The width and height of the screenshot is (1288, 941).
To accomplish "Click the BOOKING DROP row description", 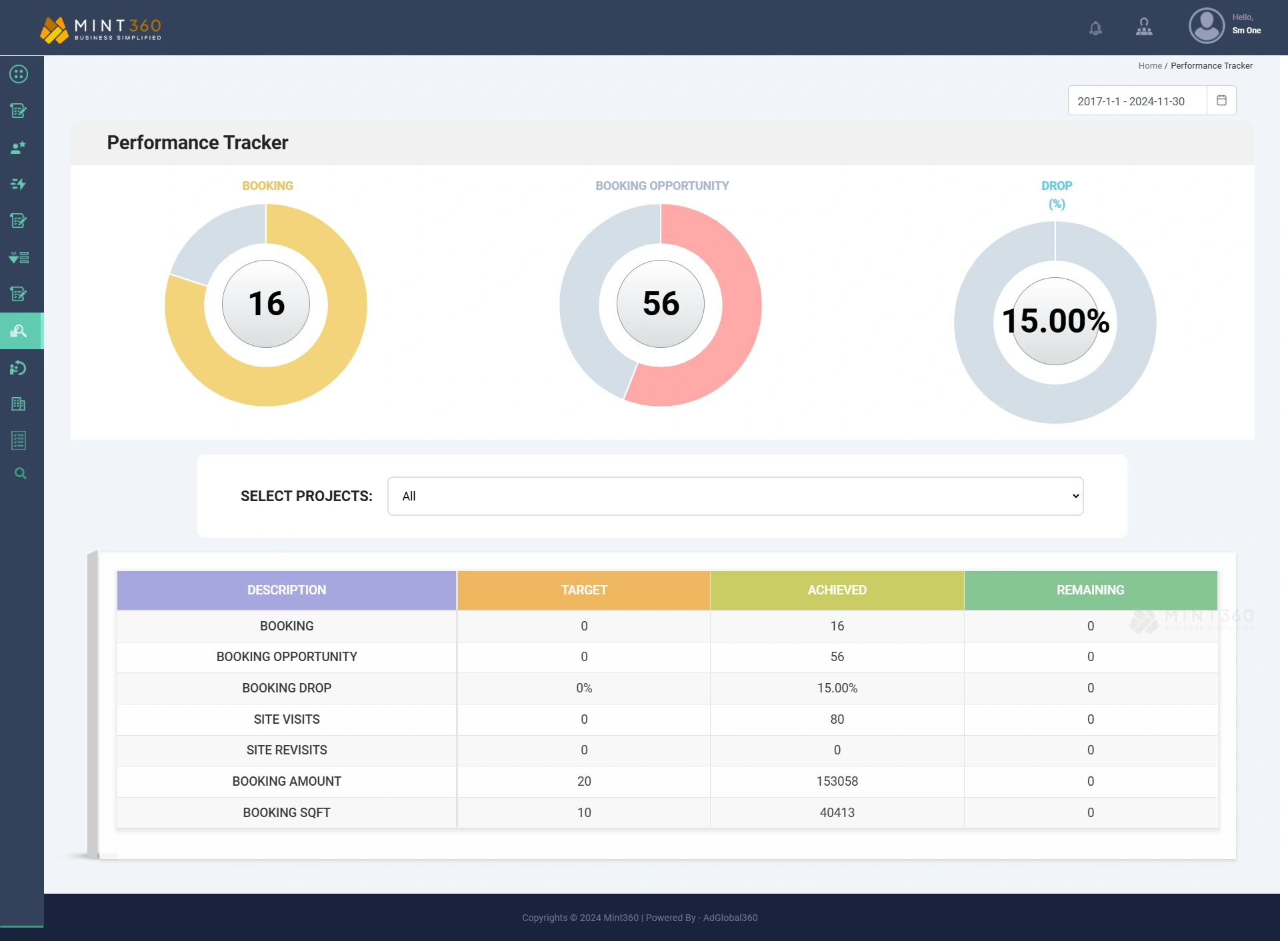I will [287, 688].
